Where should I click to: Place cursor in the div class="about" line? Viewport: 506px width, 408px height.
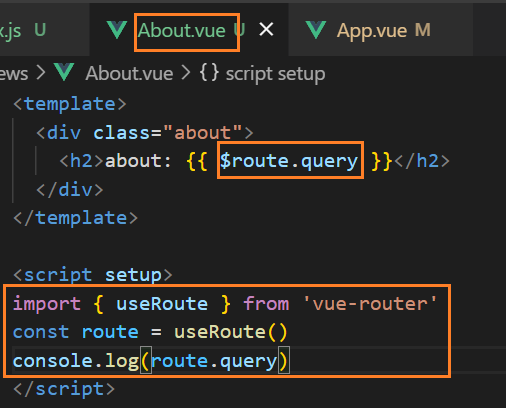(145, 133)
